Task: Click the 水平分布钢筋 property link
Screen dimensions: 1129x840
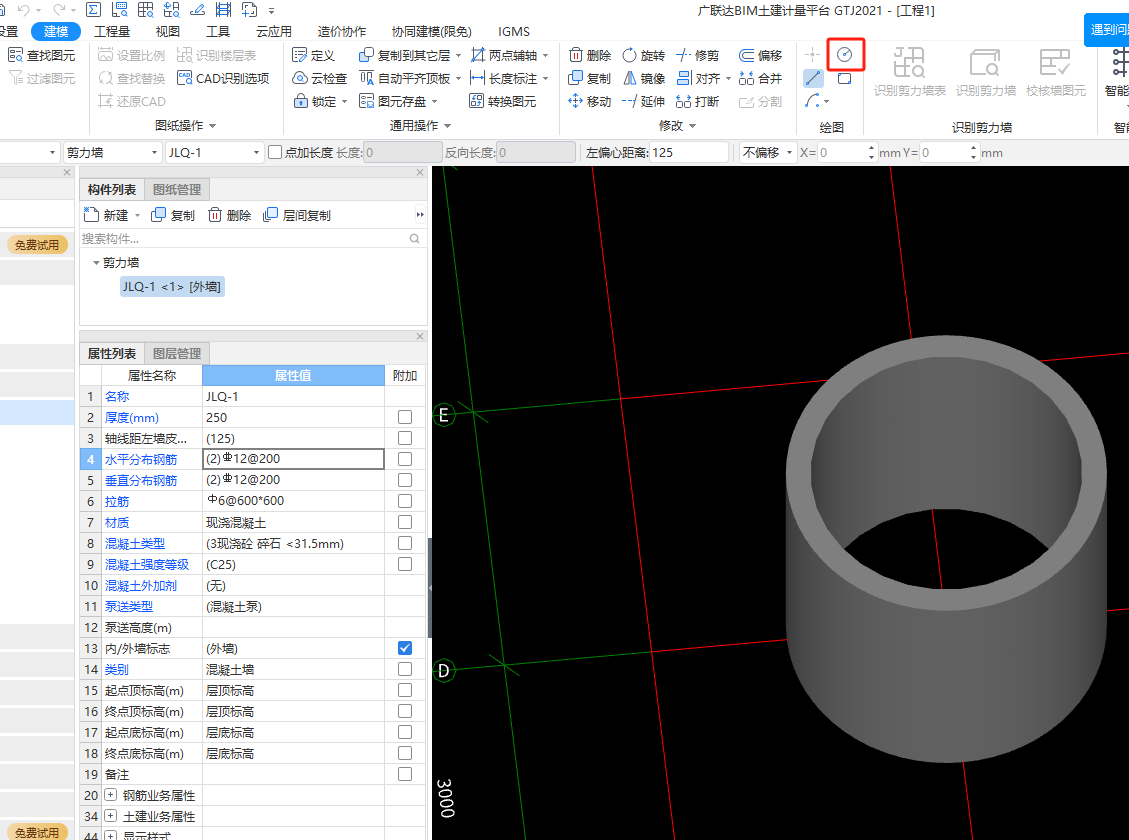Action: pos(140,459)
